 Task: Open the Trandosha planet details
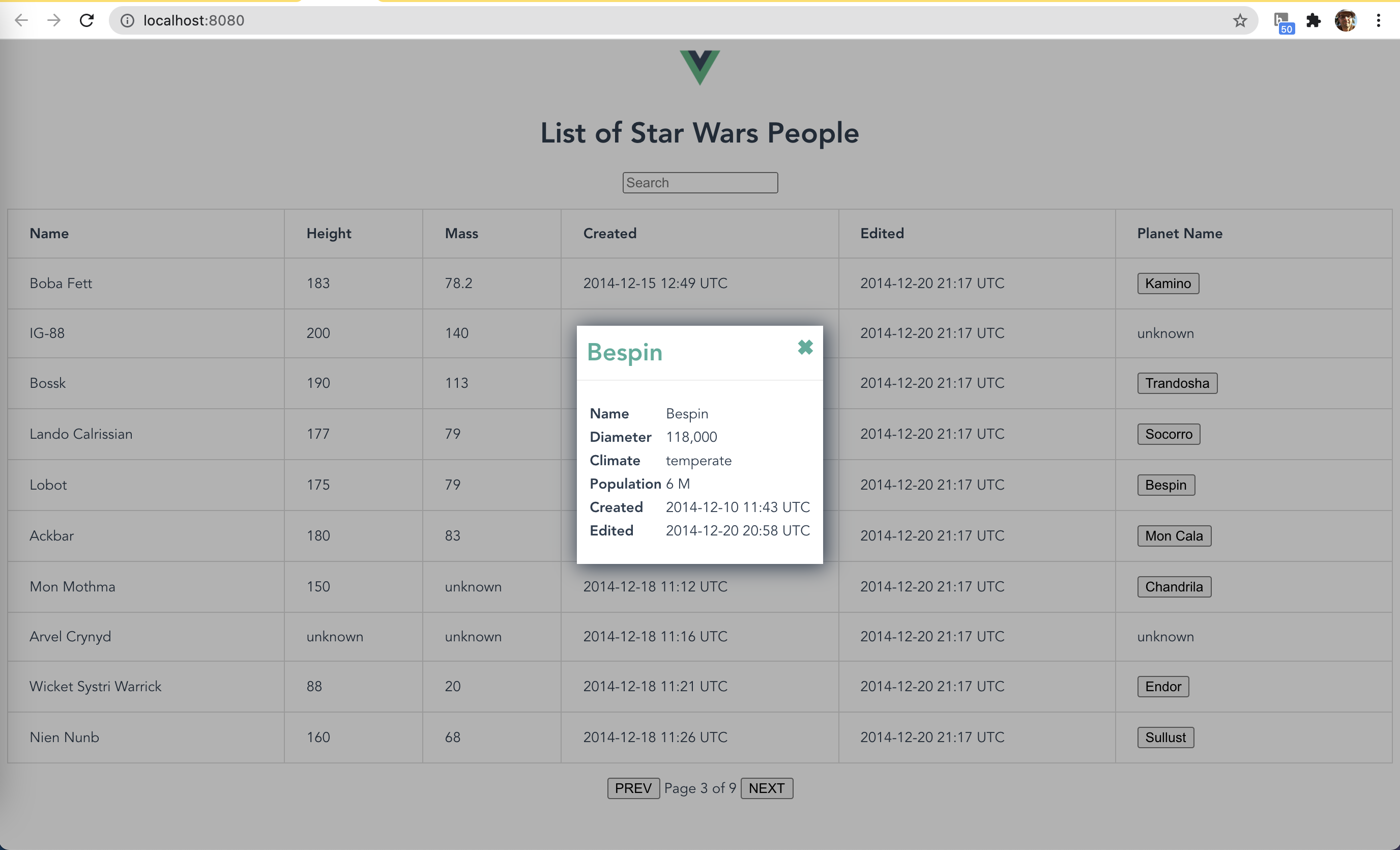pyautogui.click(x=1177, y=383)
